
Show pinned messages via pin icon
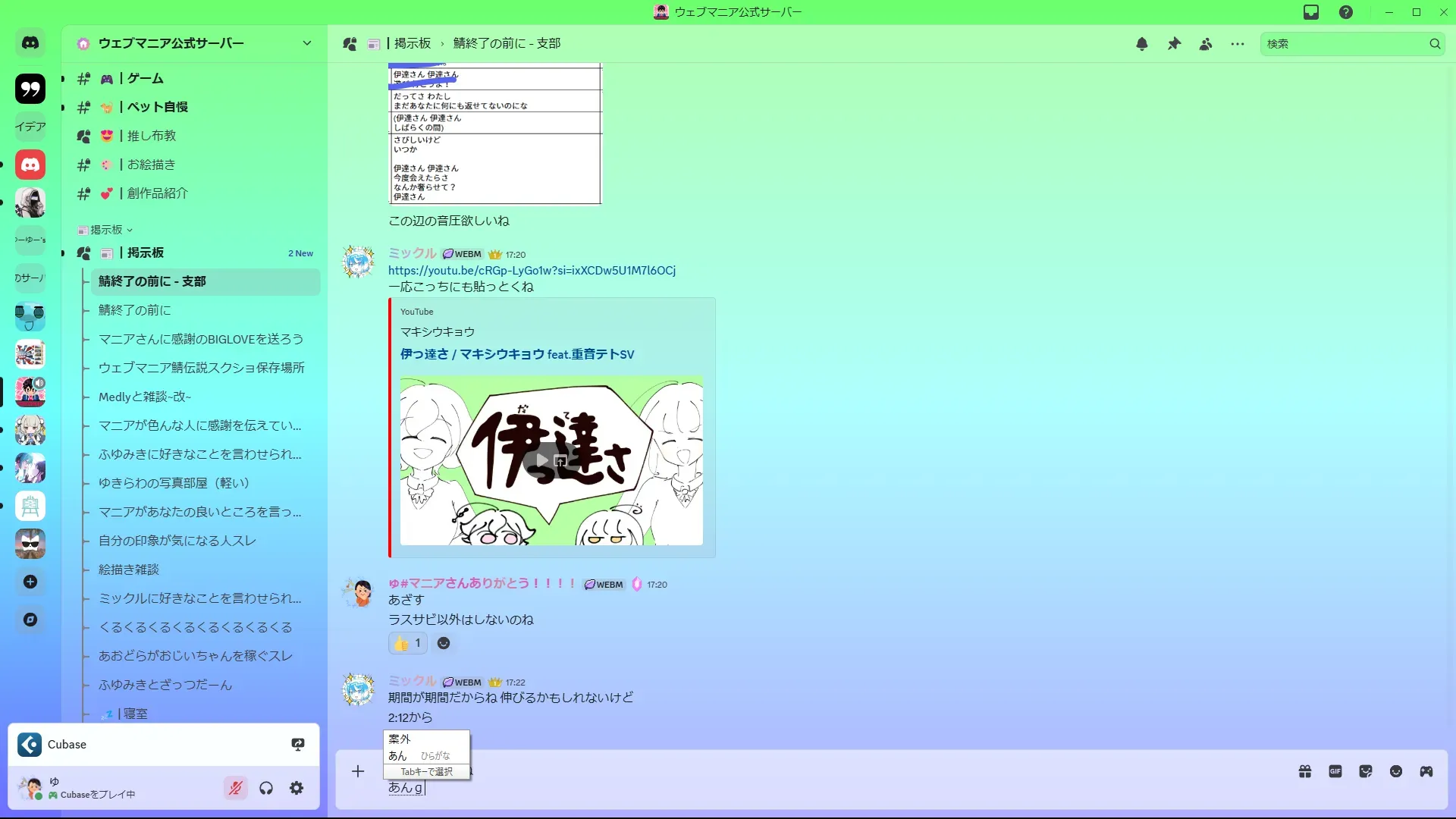click(1174, 44)
